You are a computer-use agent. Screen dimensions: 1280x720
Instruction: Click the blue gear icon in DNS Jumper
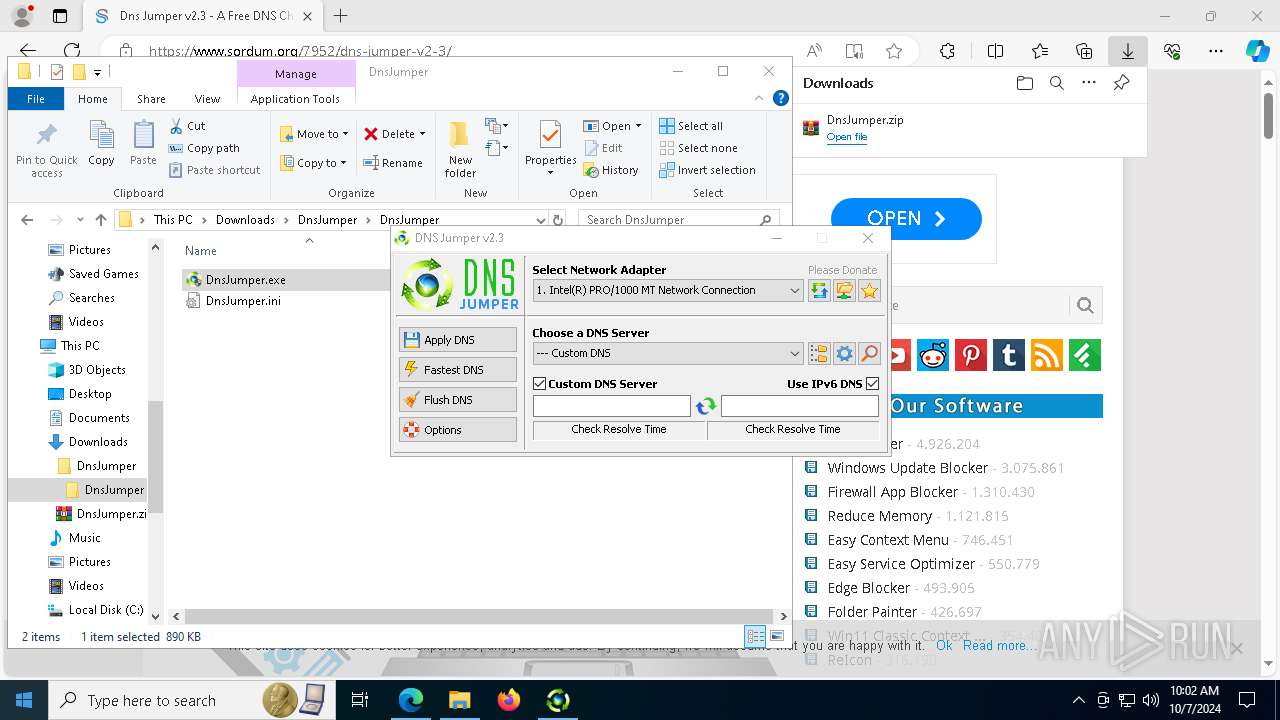tap(844, 353)
